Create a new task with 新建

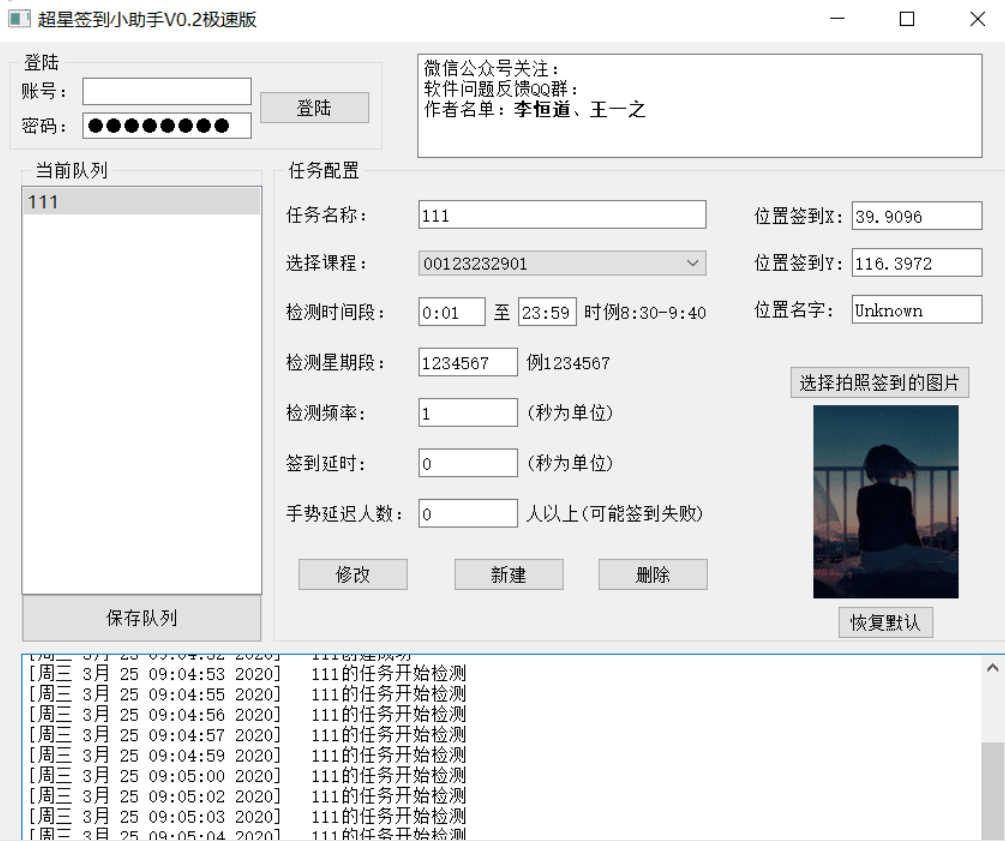[x=509, y=574]
